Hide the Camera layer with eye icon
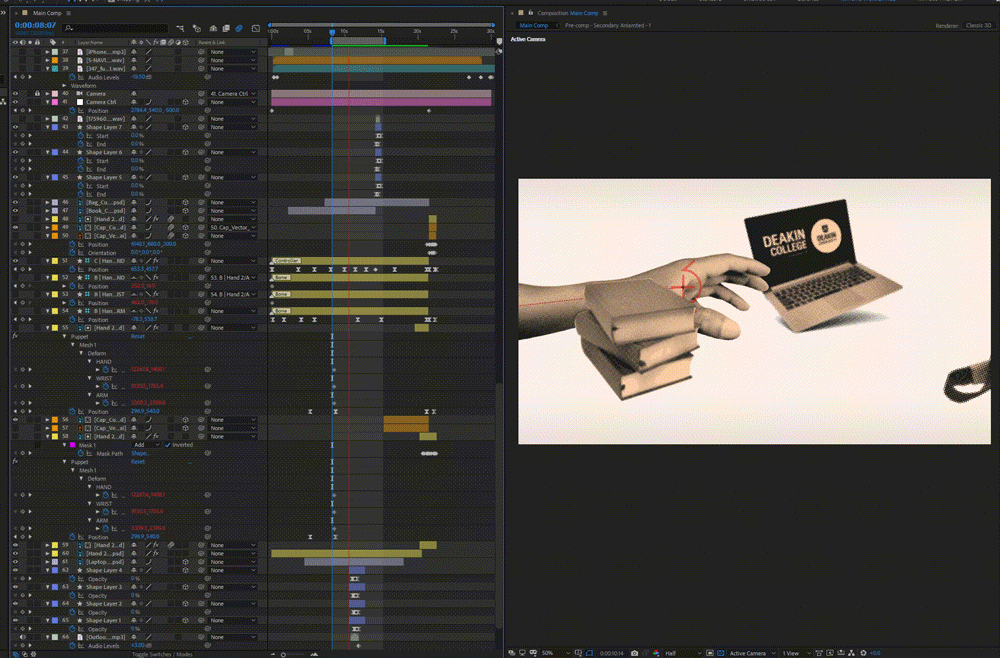The image size is (1000, 658). tap(15, 94)
